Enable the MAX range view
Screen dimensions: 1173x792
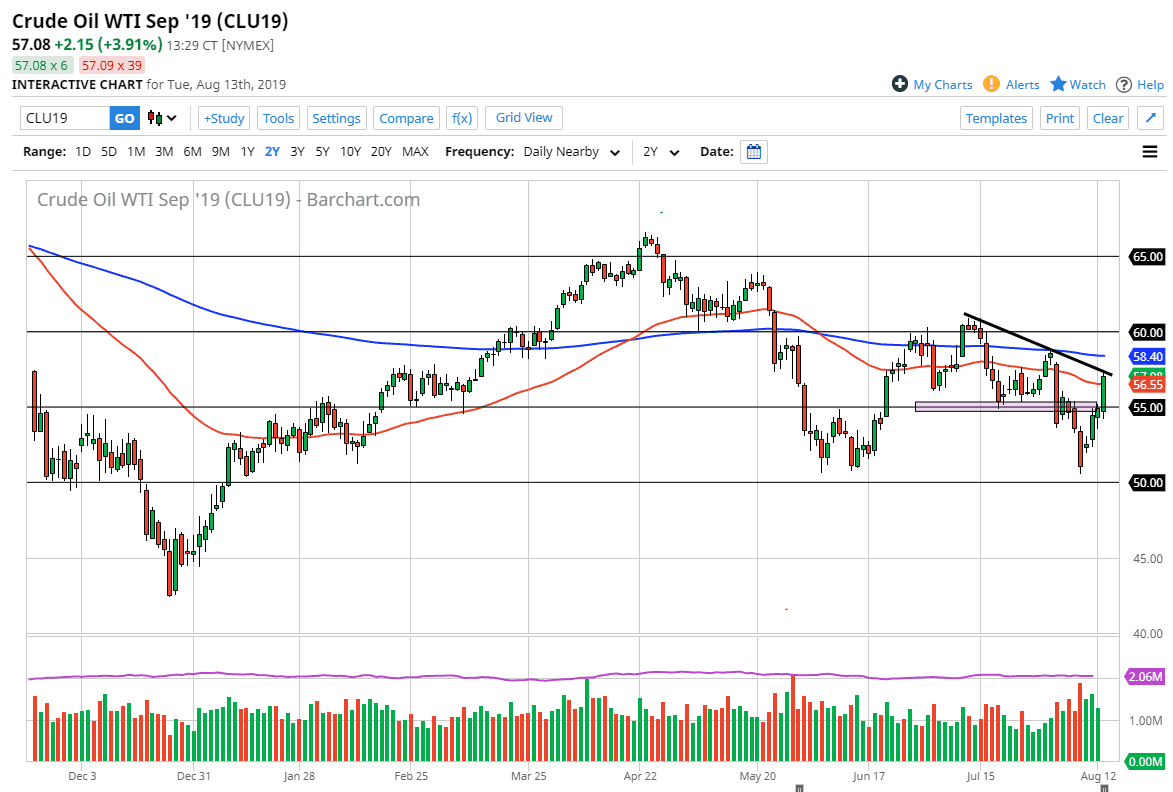[415, 151]
